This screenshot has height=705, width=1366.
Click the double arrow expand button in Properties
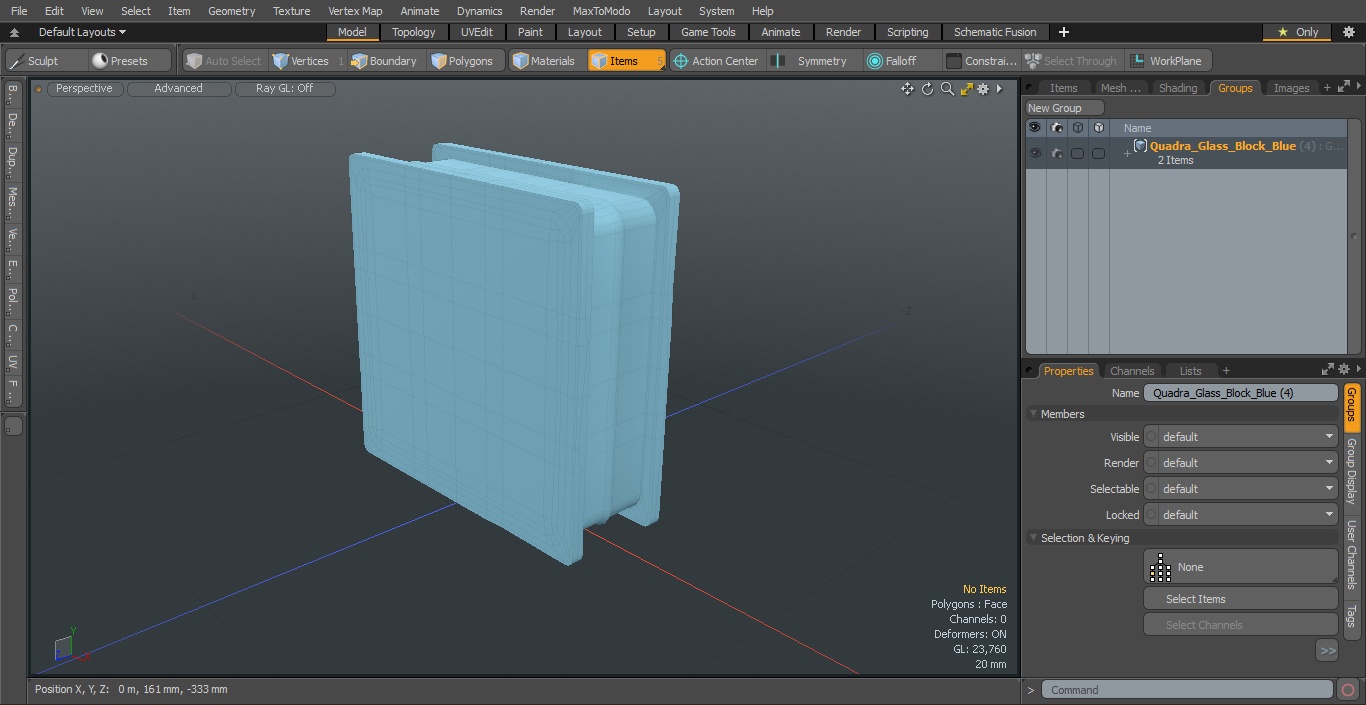pos(1327,651)
